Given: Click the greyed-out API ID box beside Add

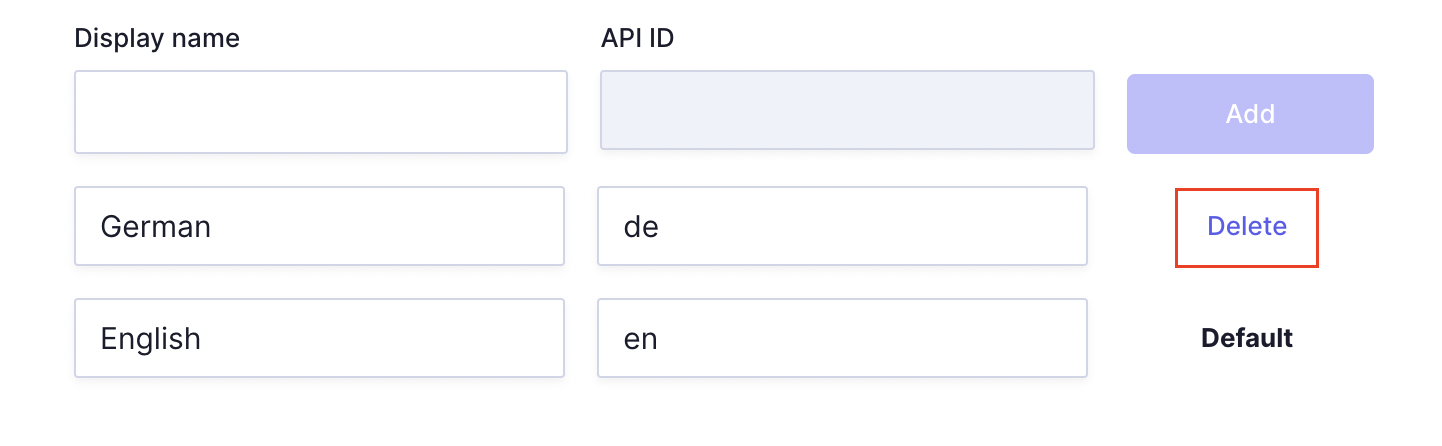Looking at the screenshot, I should [847, 110].
